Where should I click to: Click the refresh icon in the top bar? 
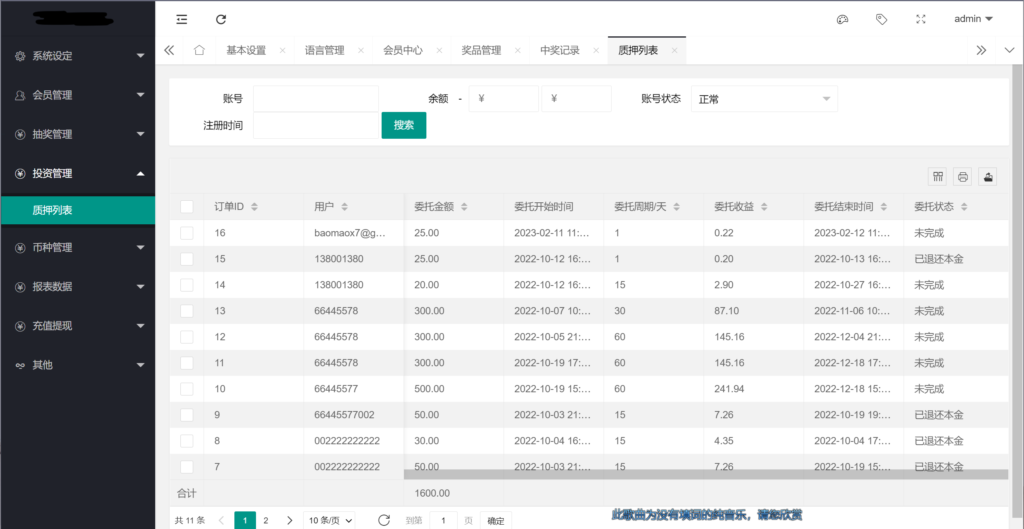point(221,19)
